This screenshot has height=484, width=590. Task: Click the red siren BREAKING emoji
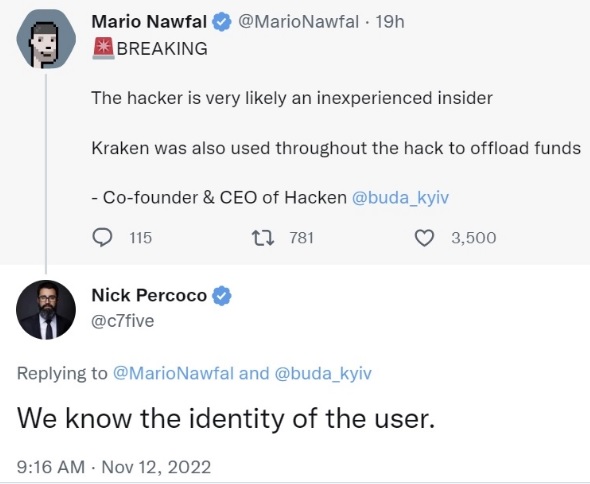(x=103, y=49)
